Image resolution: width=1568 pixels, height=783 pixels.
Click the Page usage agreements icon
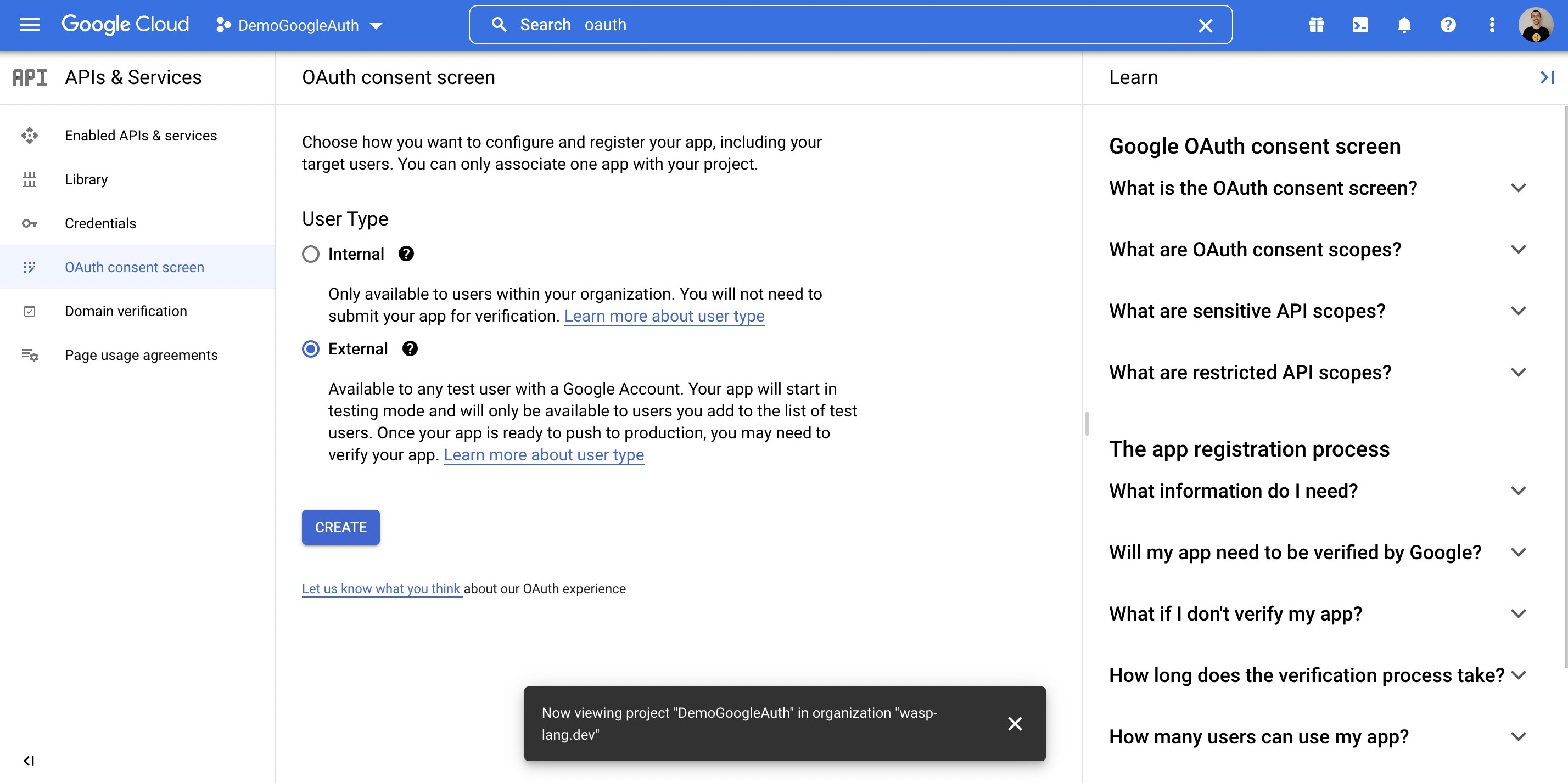pyautogui.click(x=29, y=355)
